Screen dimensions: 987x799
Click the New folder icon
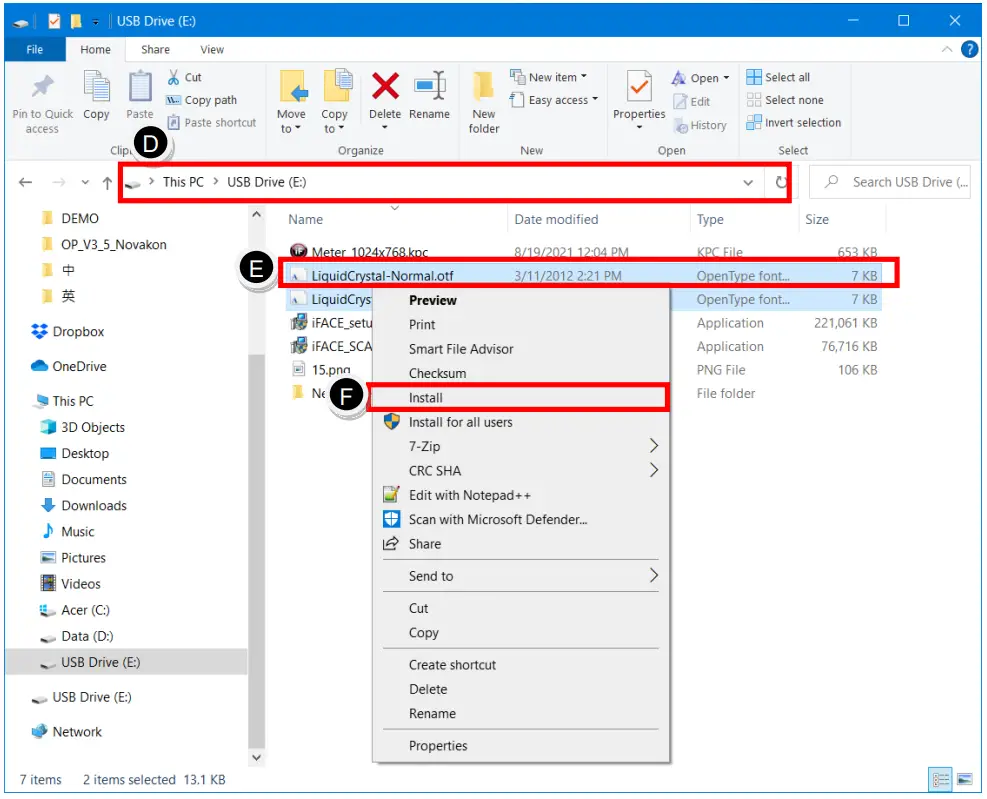tap(483, 86)
